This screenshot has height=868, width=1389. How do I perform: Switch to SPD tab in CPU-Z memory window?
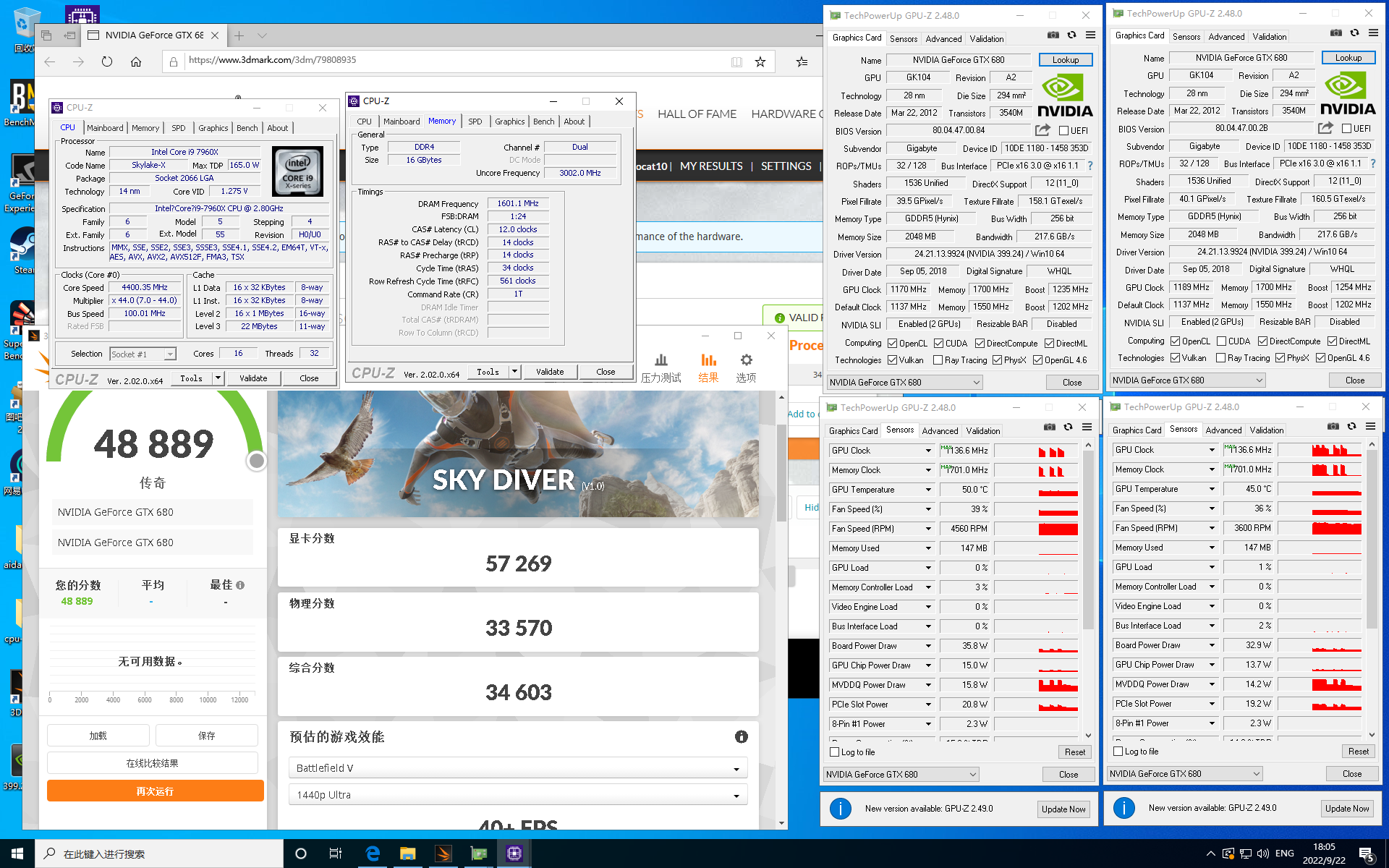pyautogui.click(x=475, y=122)
